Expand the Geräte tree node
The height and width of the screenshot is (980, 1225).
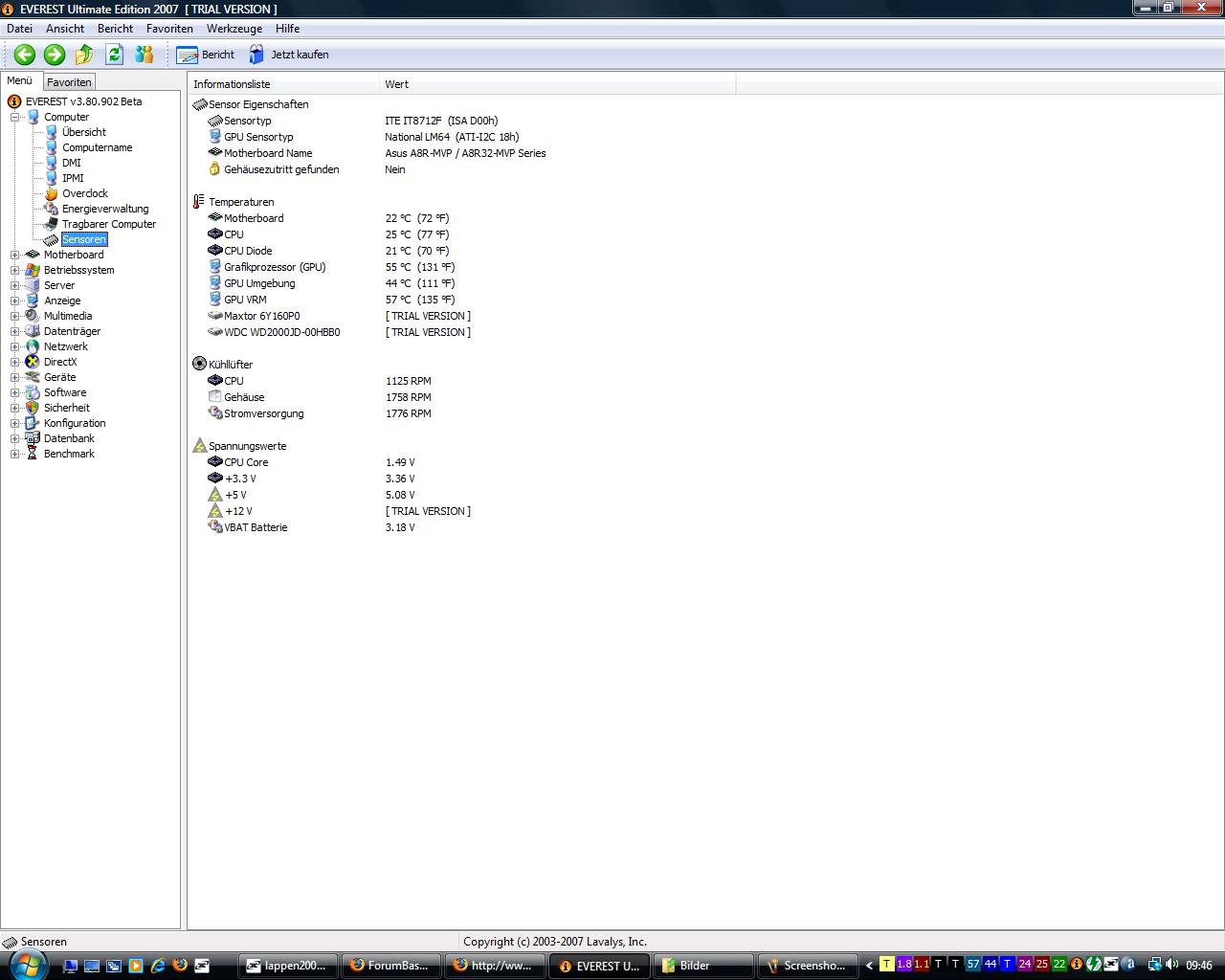click(x=15, y=377)
